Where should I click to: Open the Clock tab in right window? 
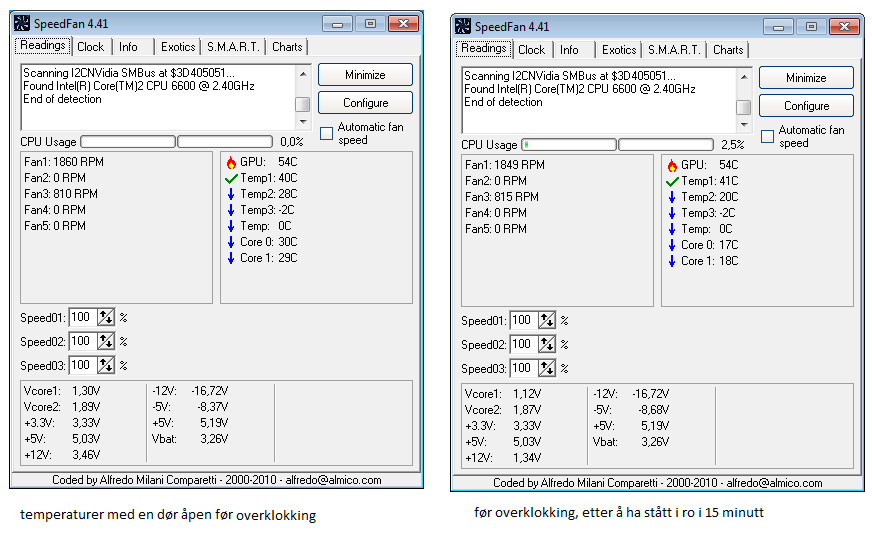[532, 49]
